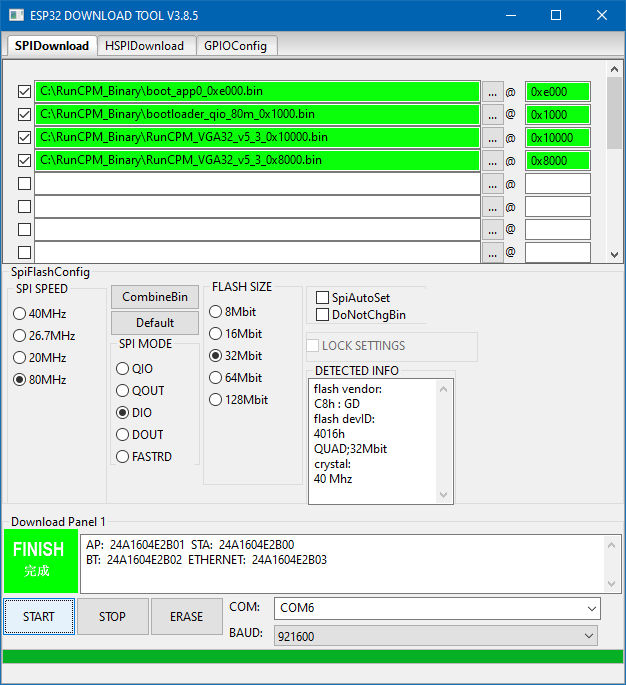
Task: Click the 0x8000 address field
Action: click(557, 161)
